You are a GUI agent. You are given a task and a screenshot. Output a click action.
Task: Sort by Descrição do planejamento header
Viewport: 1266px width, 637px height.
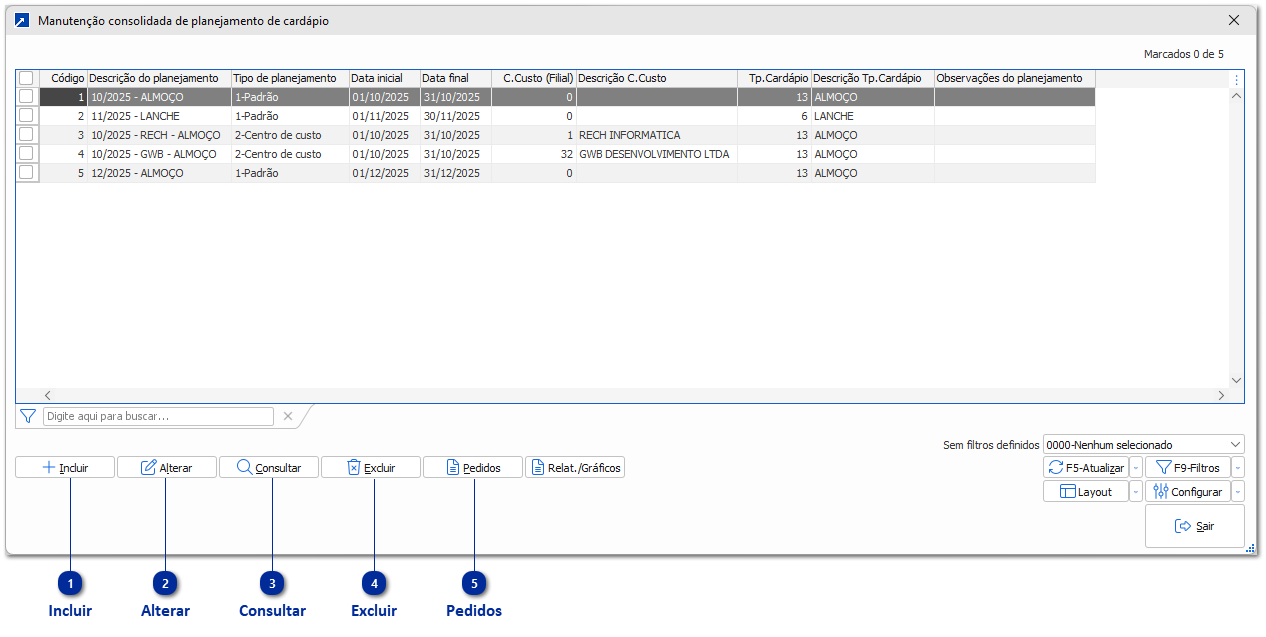pos(159,78)
